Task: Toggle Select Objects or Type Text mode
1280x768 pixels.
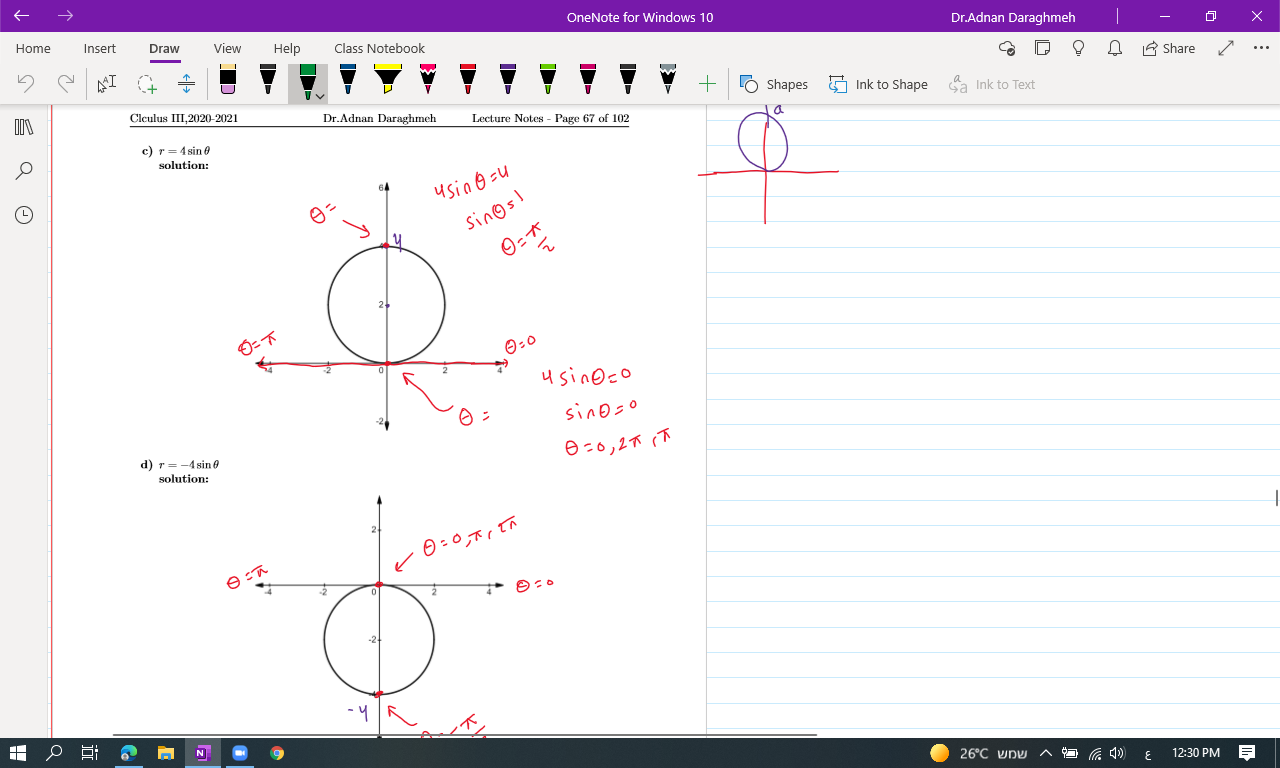Action: (x=107, y=84)
